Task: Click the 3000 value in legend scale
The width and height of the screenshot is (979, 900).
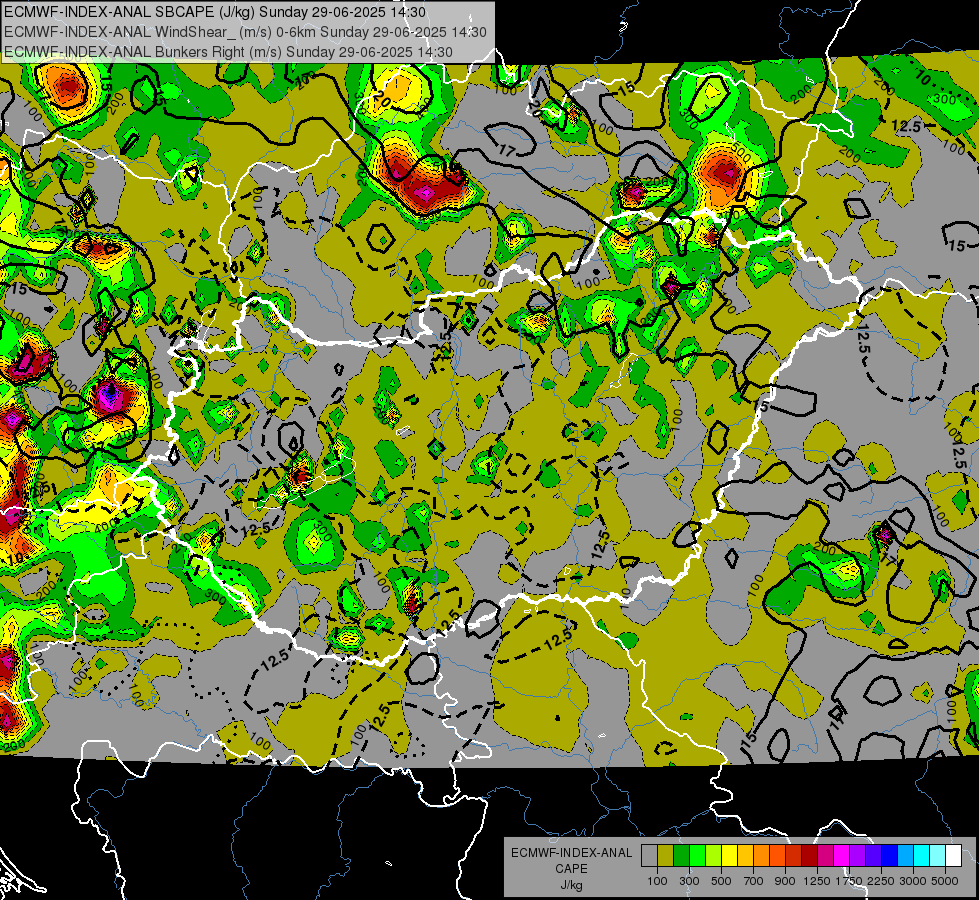Action: click(x=913, y=881)
